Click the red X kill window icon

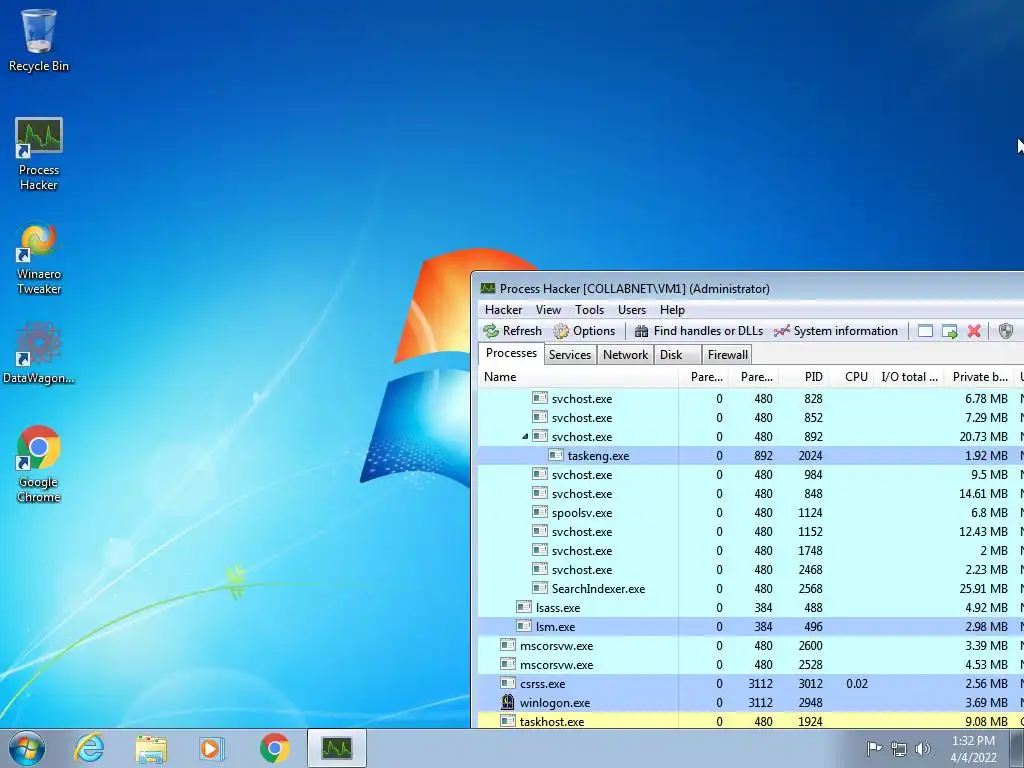[x=974, y=331]
